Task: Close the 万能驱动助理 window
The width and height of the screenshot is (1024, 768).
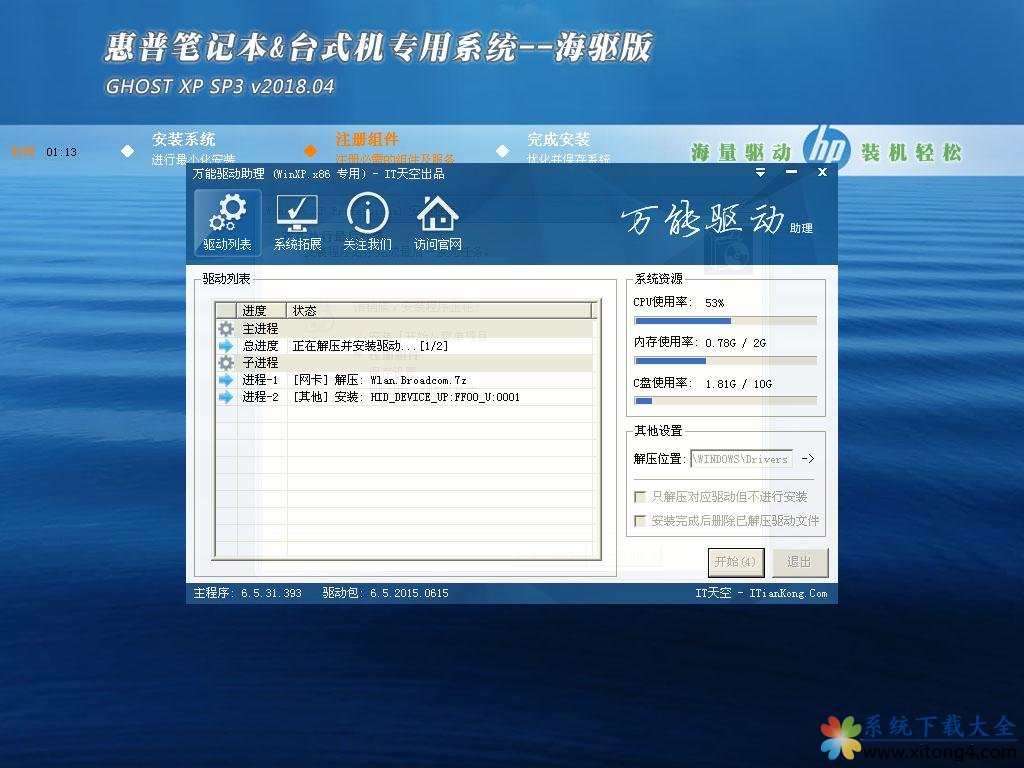Action: [x=822, y=172]
